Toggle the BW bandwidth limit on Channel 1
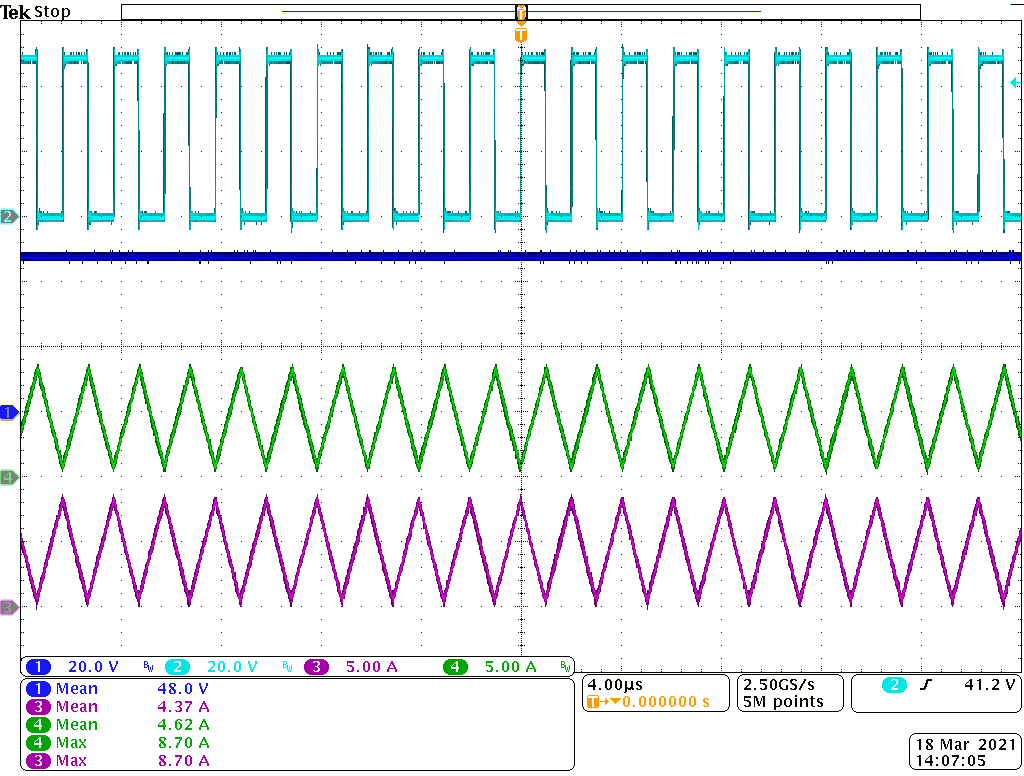Viewport: 1024px width, 776px height. [x=147, y=666]
